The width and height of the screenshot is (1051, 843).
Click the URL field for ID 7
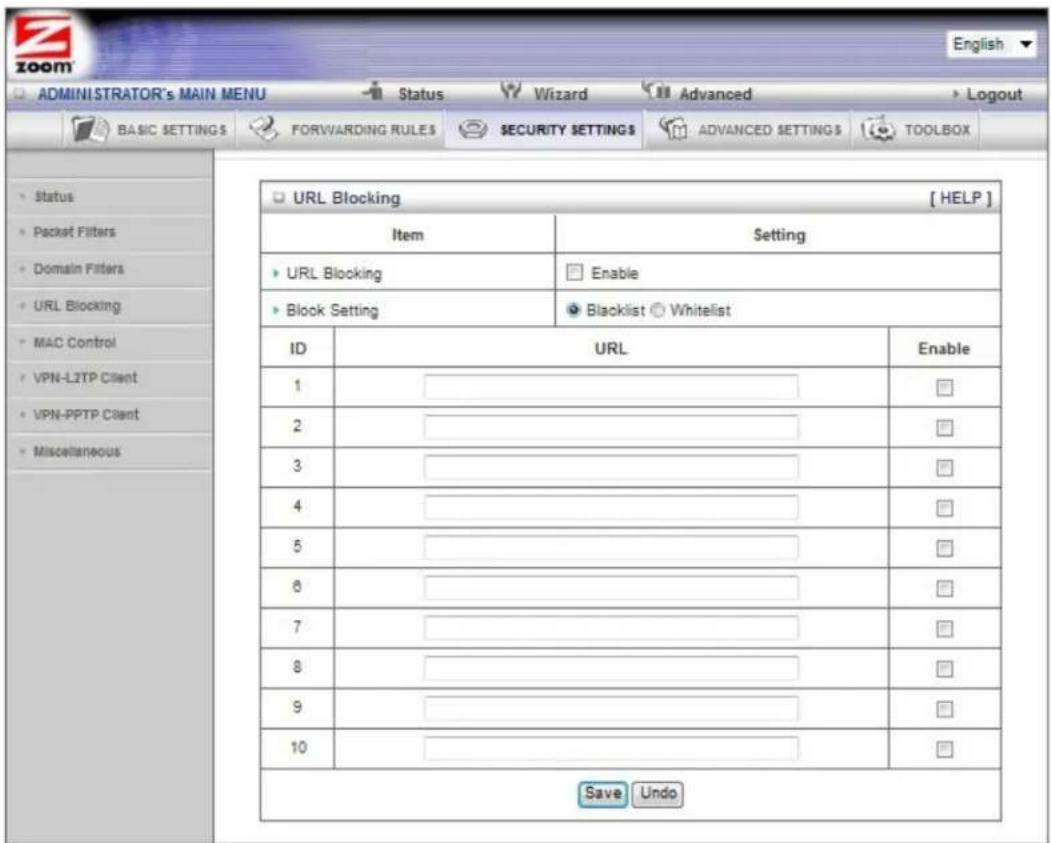611,628
